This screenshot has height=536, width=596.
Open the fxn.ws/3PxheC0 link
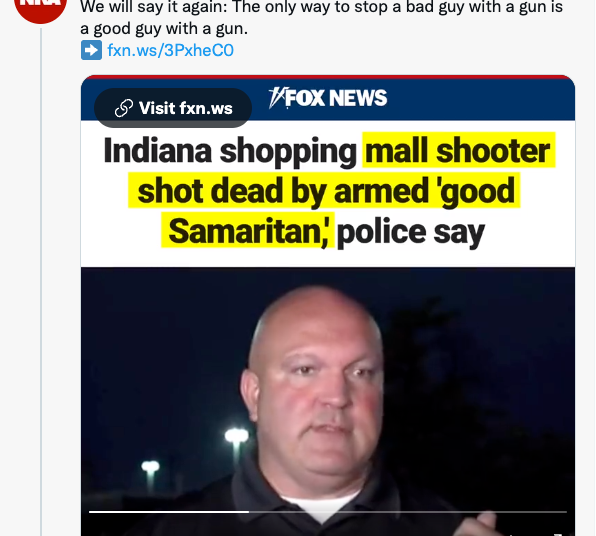(170, 50)
